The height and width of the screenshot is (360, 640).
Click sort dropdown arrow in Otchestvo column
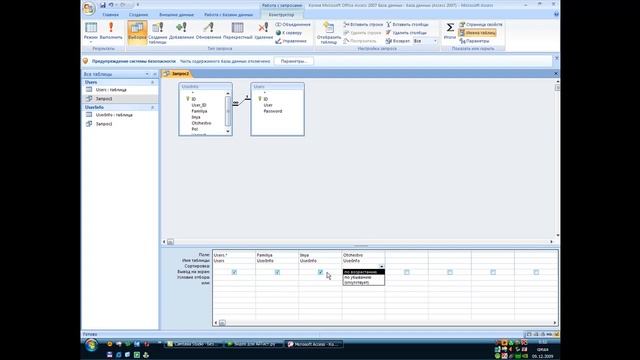click(x=382, y=266)
